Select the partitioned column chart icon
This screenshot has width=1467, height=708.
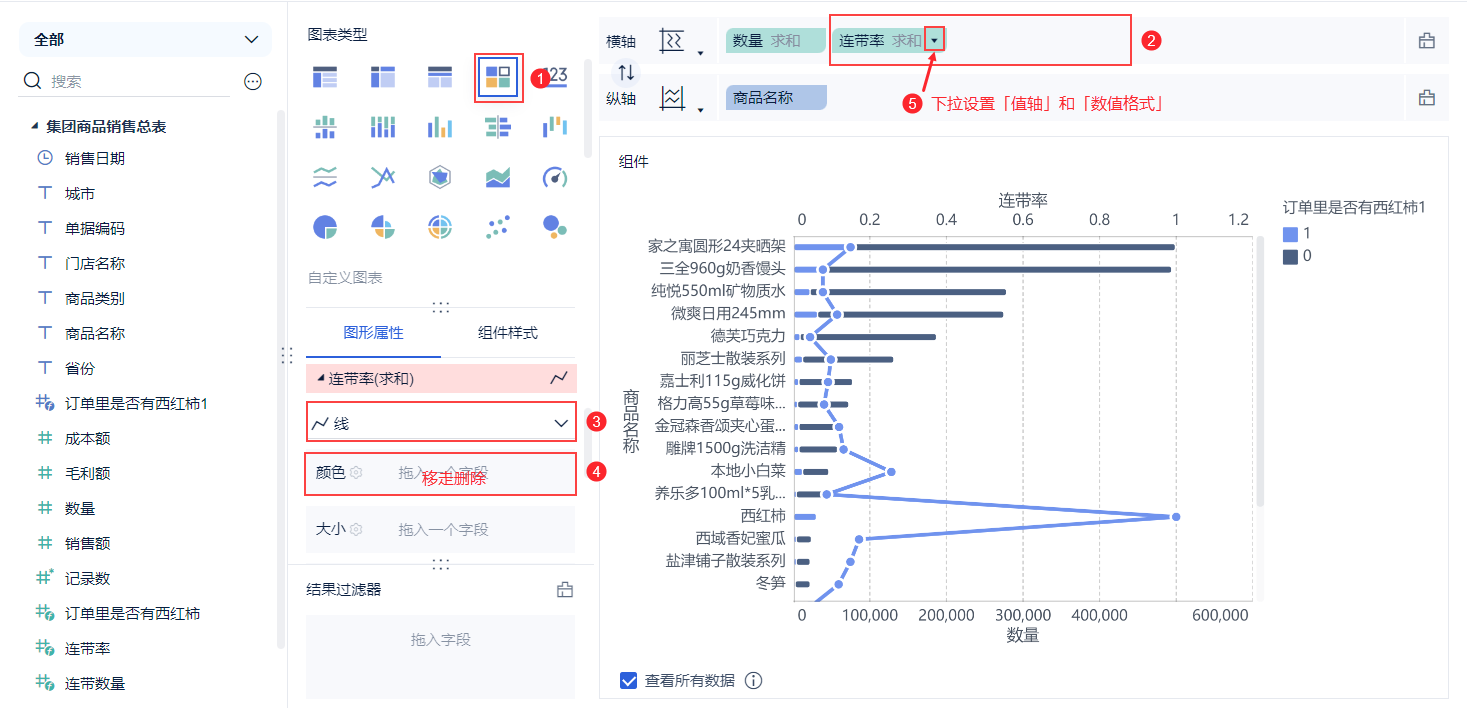(x=325, y=127)
